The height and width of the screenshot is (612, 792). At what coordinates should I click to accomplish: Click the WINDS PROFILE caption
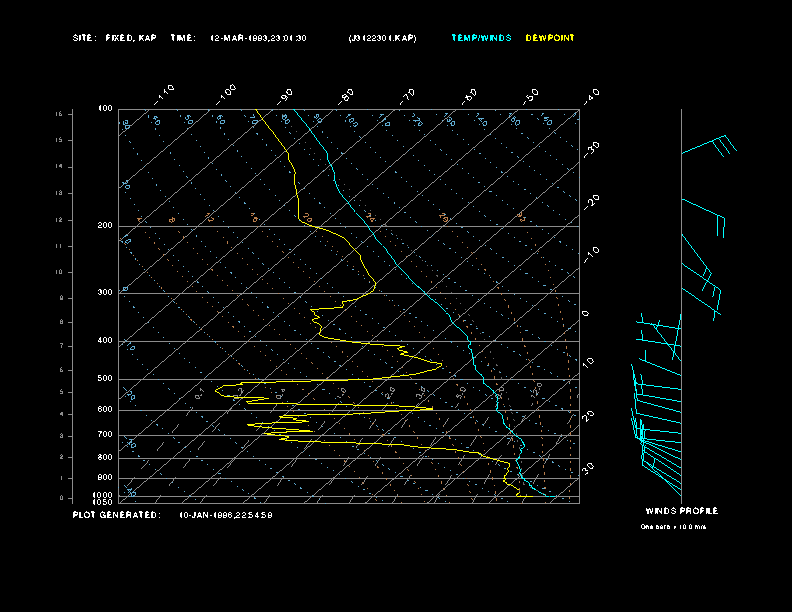coord(681,511)
